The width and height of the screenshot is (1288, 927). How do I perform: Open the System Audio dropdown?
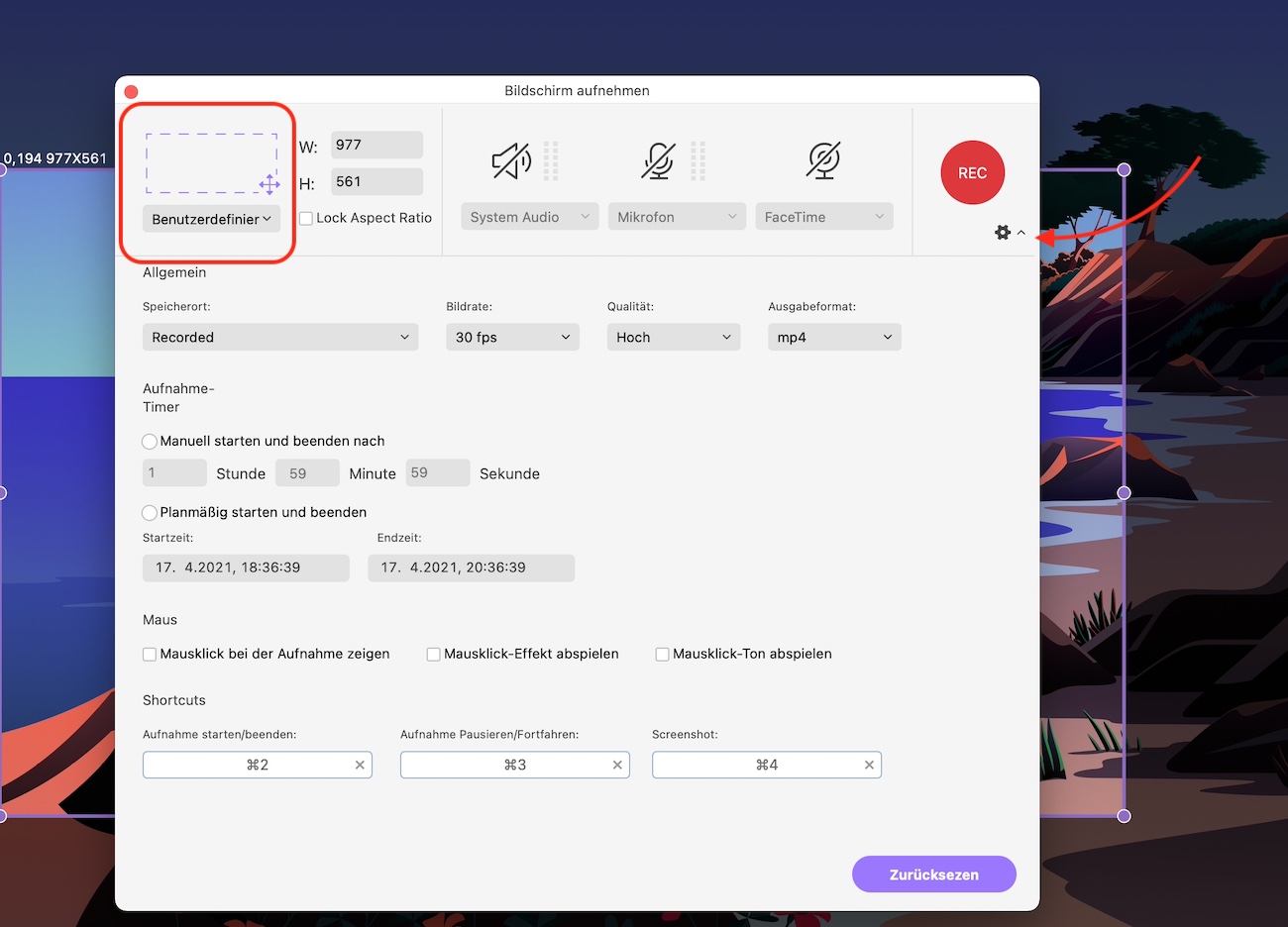pyautogui.click(x=530, y=217)
